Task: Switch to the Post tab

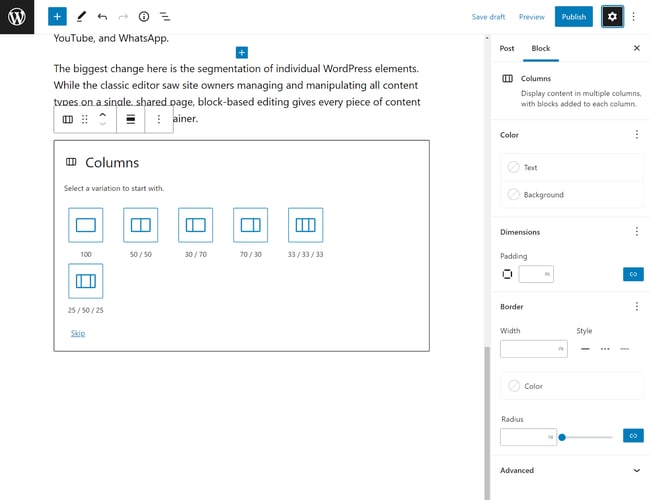Action: (507, 49)
